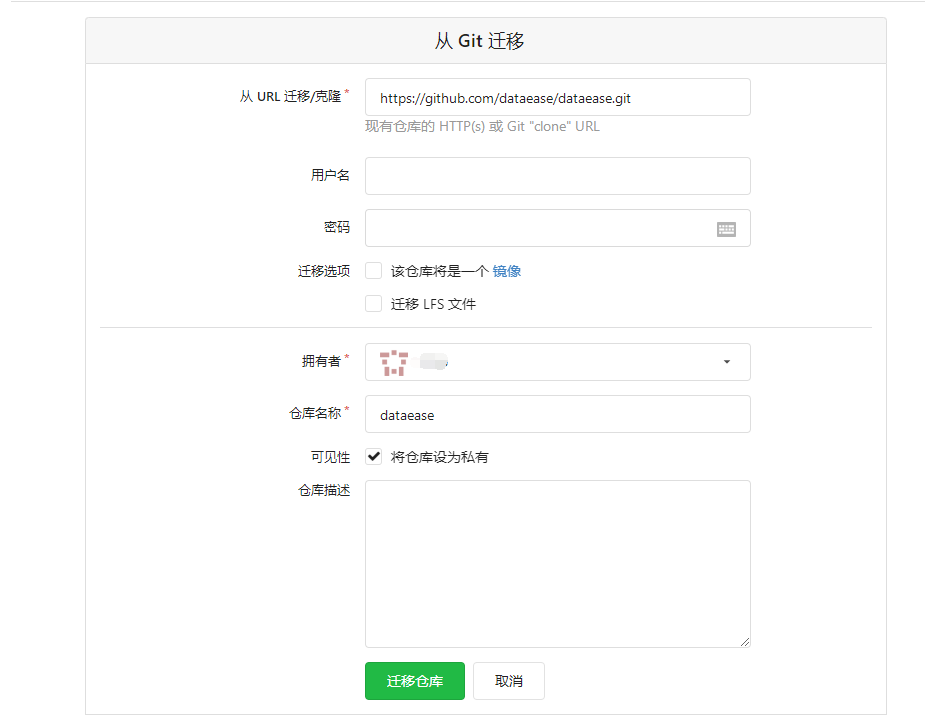Click inside the 仓库描述 text area
The height and width of the screenshot is (723, 941).
coord(557,563)
